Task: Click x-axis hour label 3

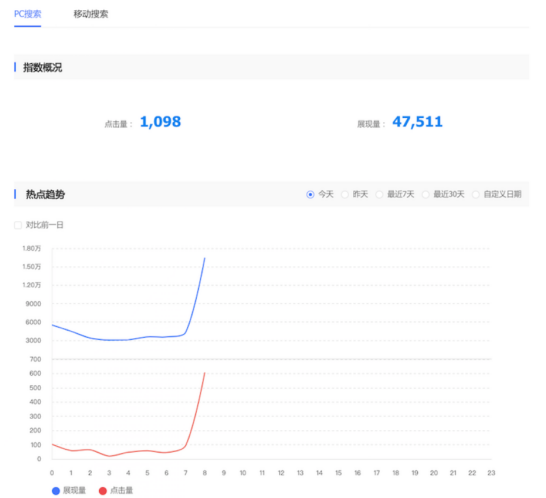Action: (x=109, y=473)
